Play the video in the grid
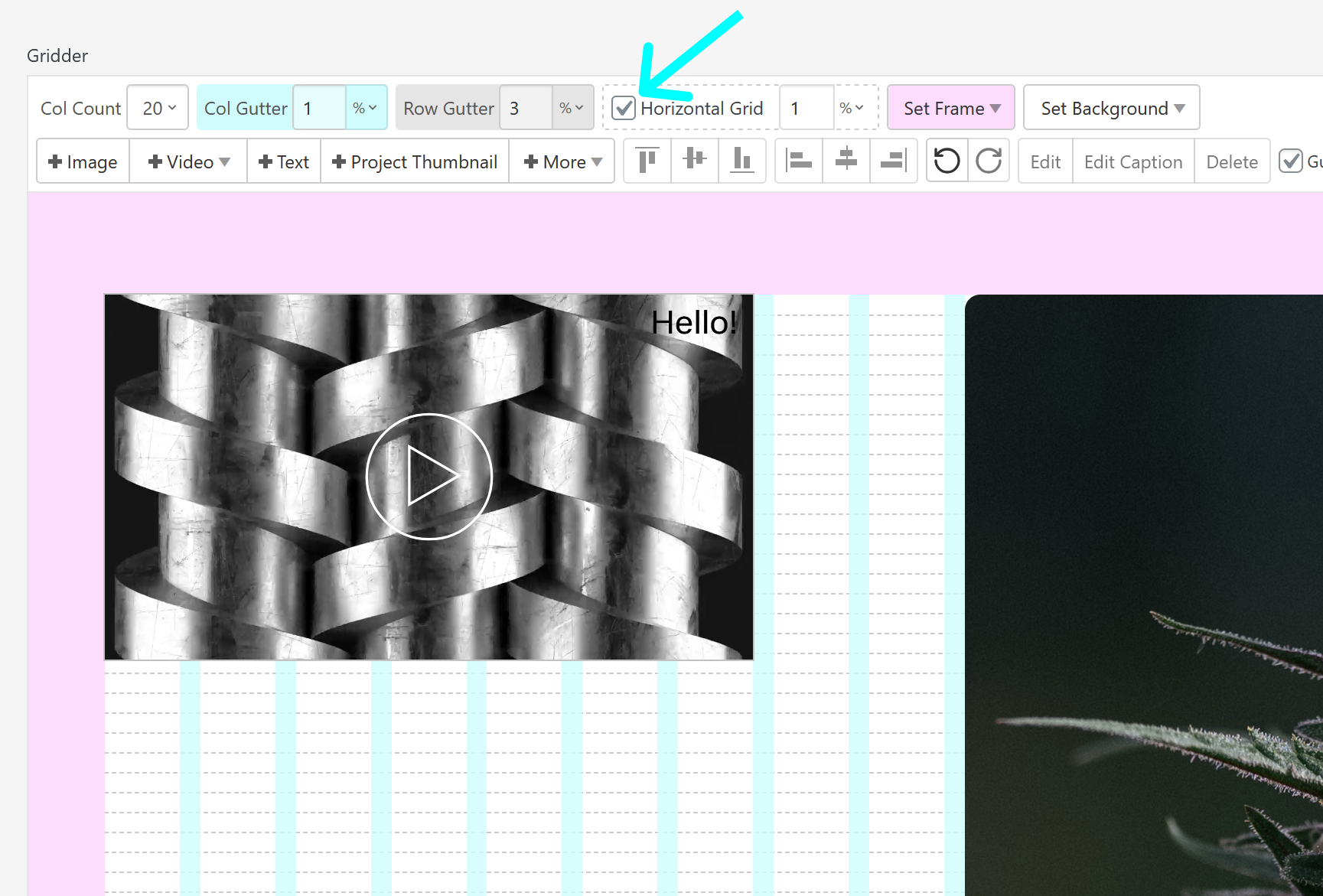This screenshot has height=896, width=1323. pos(429,476)
